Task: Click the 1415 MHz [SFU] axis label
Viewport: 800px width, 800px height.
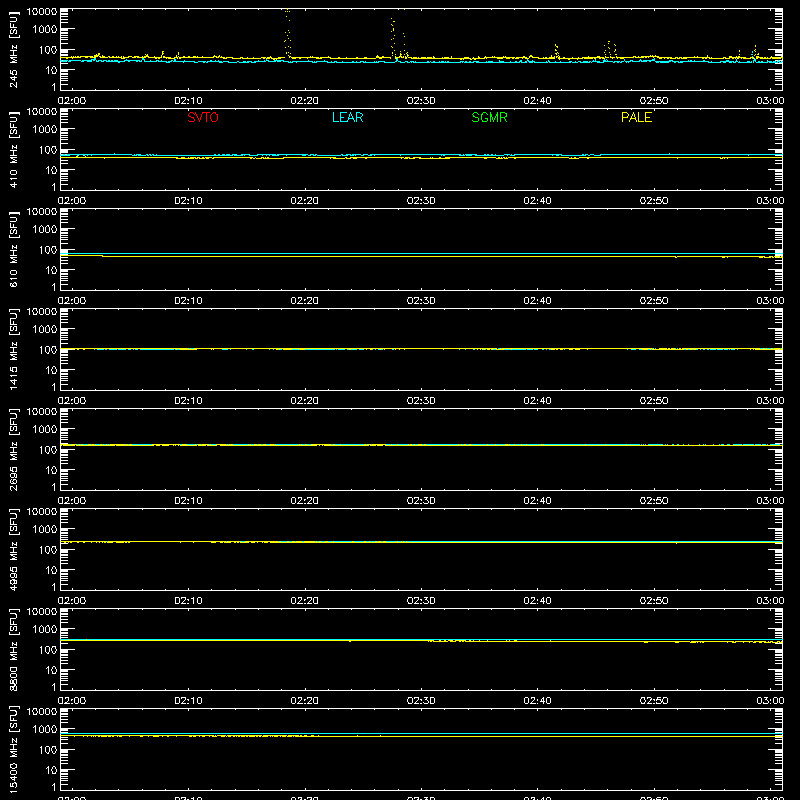Action: 13,349
